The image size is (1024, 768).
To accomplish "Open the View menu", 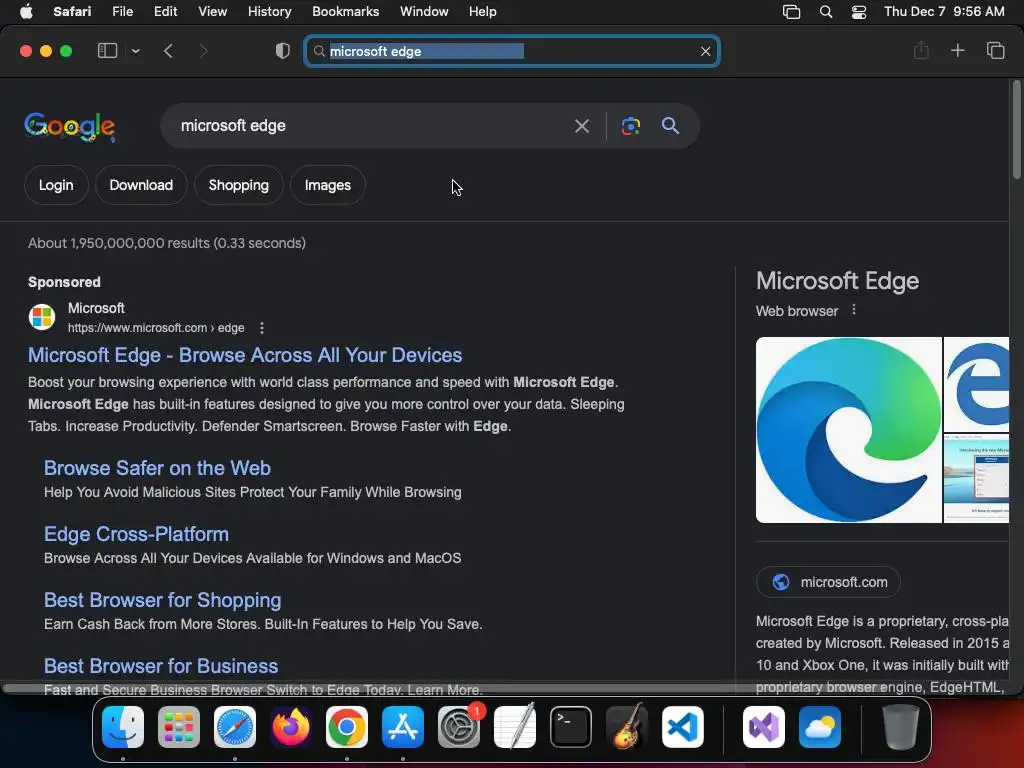I will click(x=212, y=12).
